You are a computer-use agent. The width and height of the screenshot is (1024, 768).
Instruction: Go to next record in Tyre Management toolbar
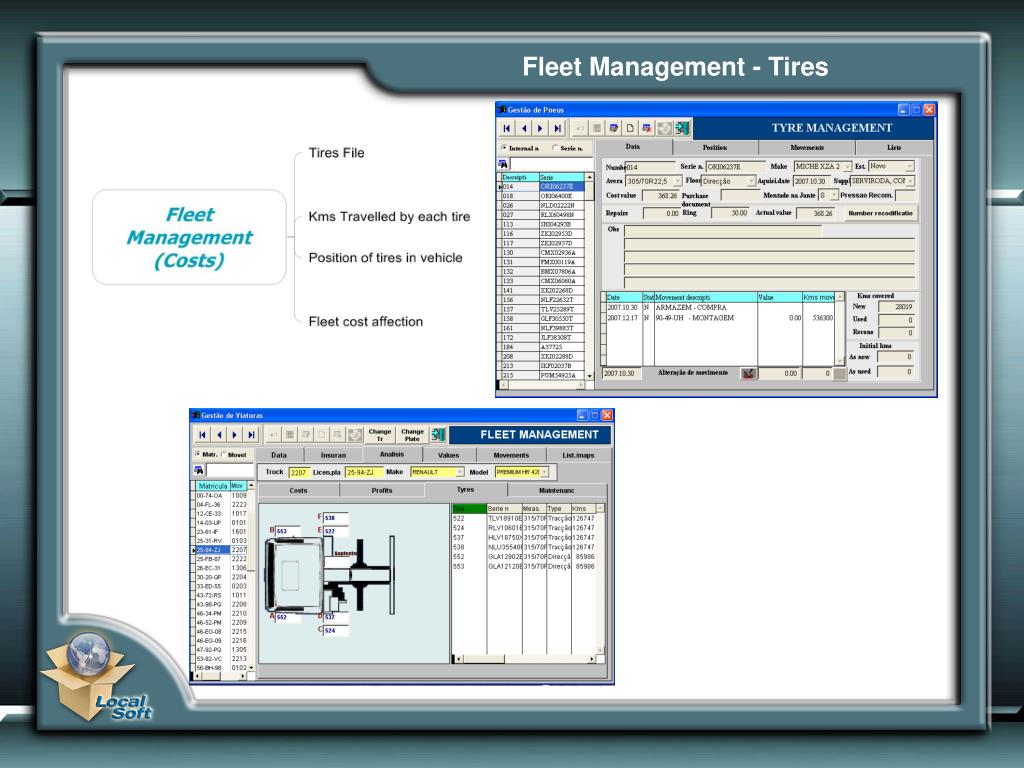[x=540, y=128]
